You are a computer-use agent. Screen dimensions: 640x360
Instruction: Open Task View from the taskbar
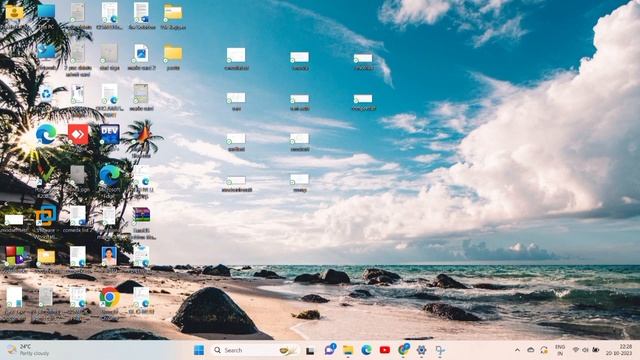(310, 350)
